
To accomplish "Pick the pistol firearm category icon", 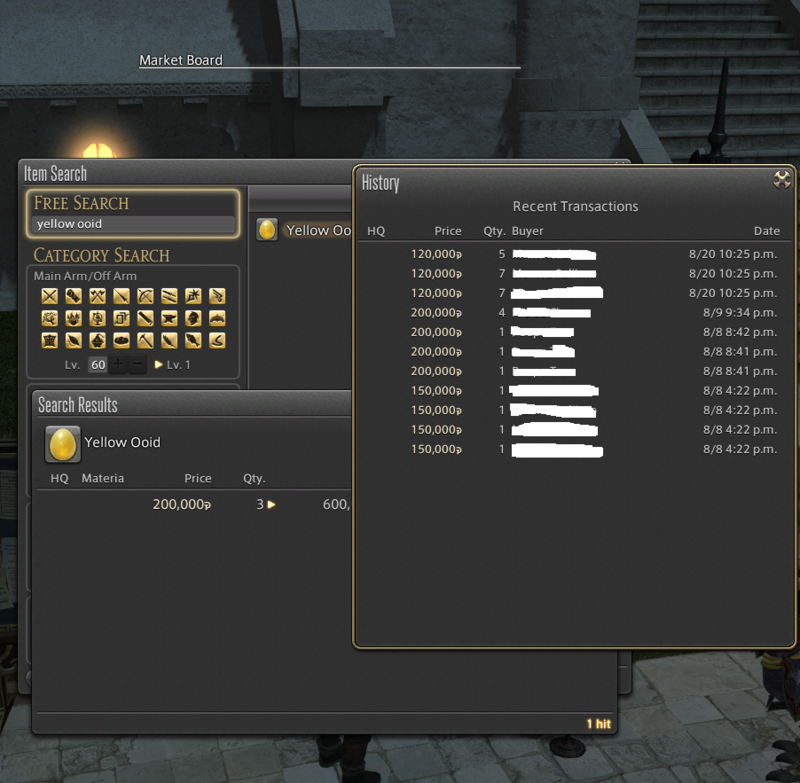I will coord(217,296).
